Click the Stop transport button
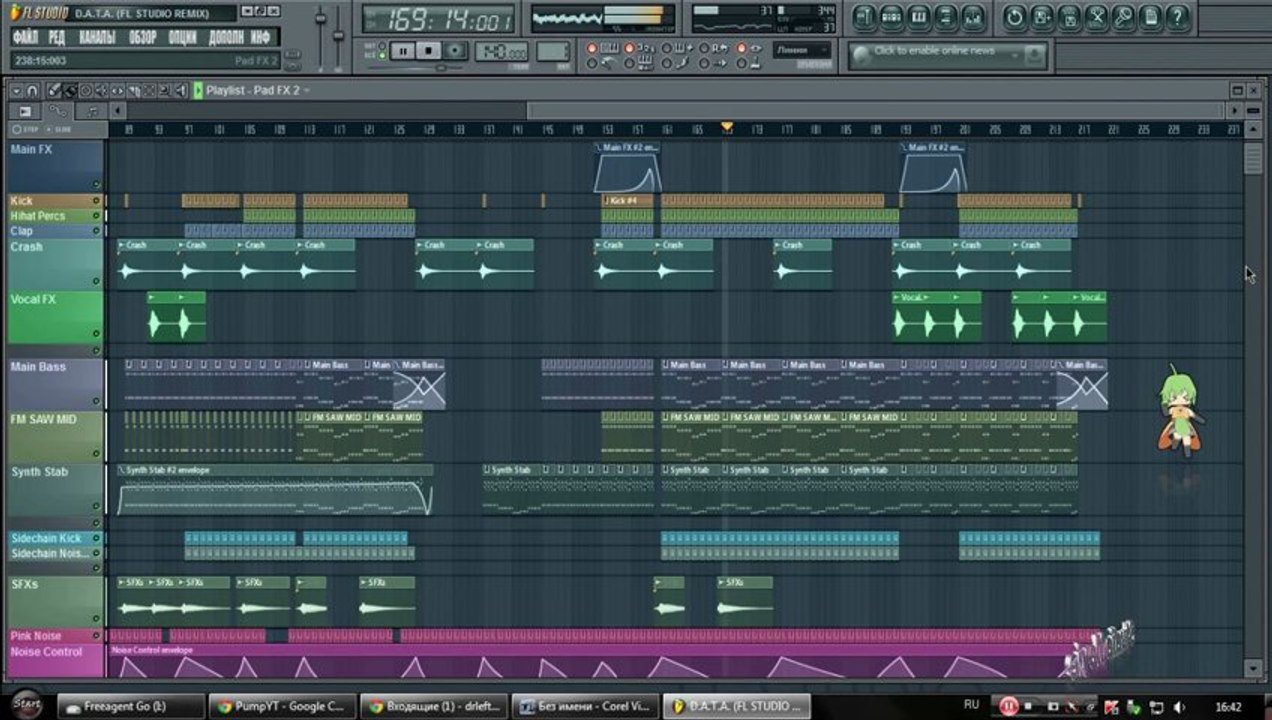Screen dimensions: 1272x720 pos(429,51)
